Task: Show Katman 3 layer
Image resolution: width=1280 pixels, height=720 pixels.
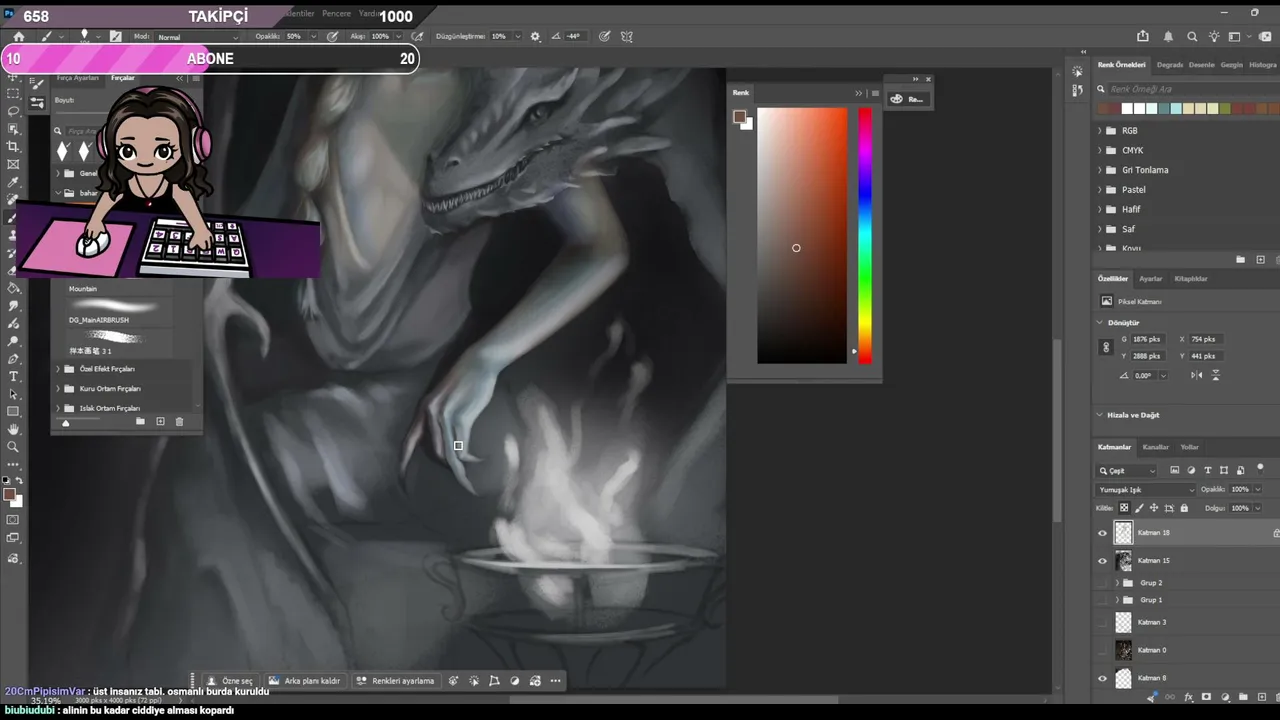Action: [x=1103, y=622]
